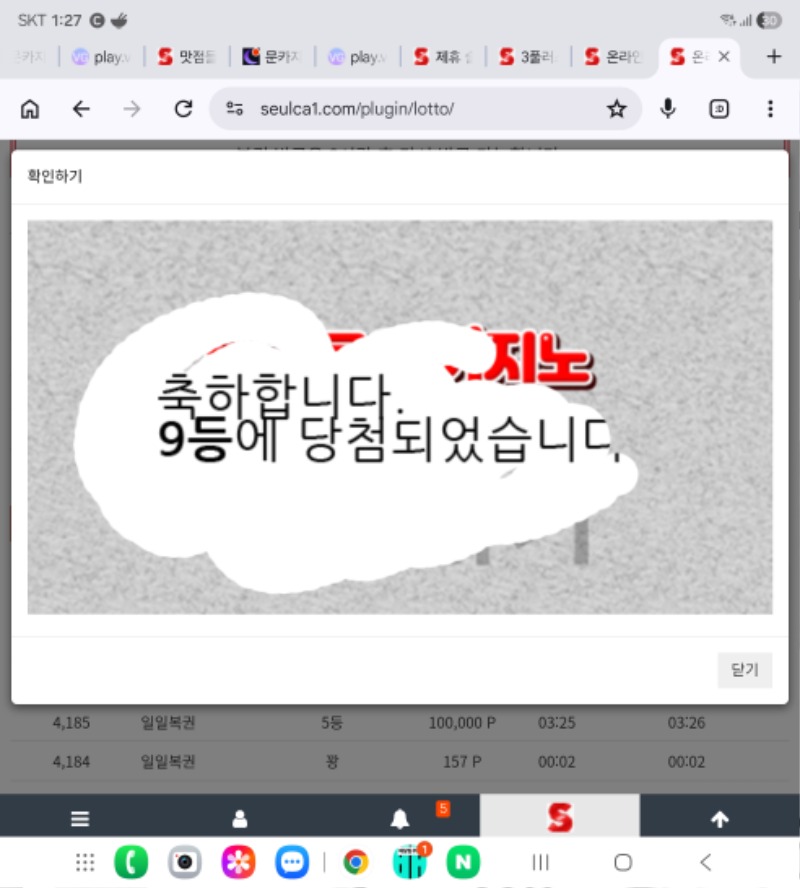800x888 pixels.
Task: Open the hamburger menu in the bottom bar
Action: 80,819
